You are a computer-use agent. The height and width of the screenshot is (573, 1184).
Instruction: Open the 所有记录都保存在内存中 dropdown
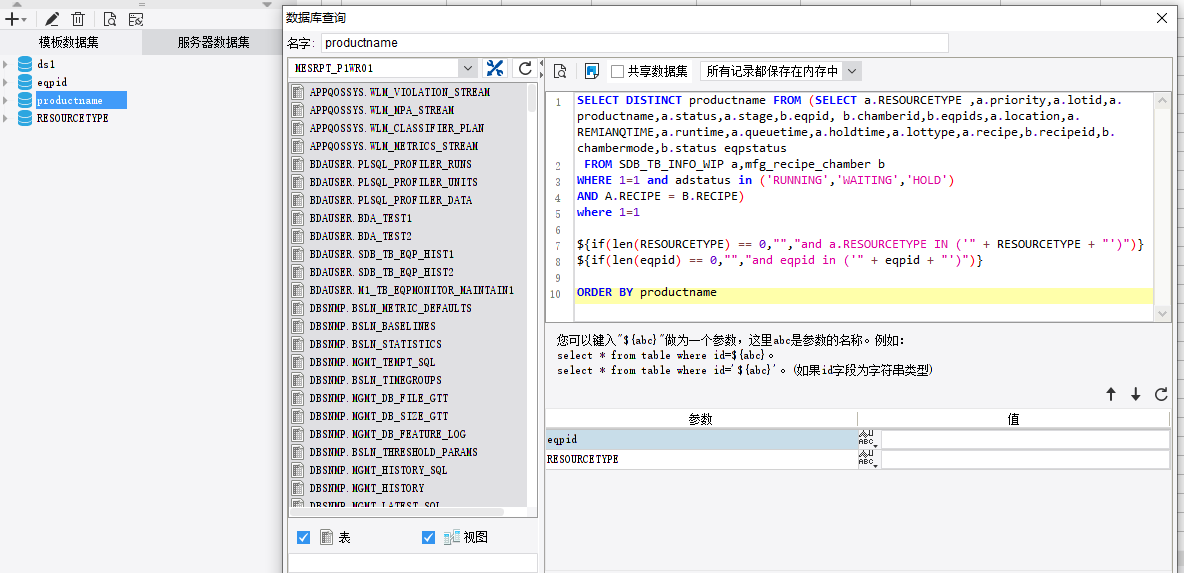[x=853, y=72]
